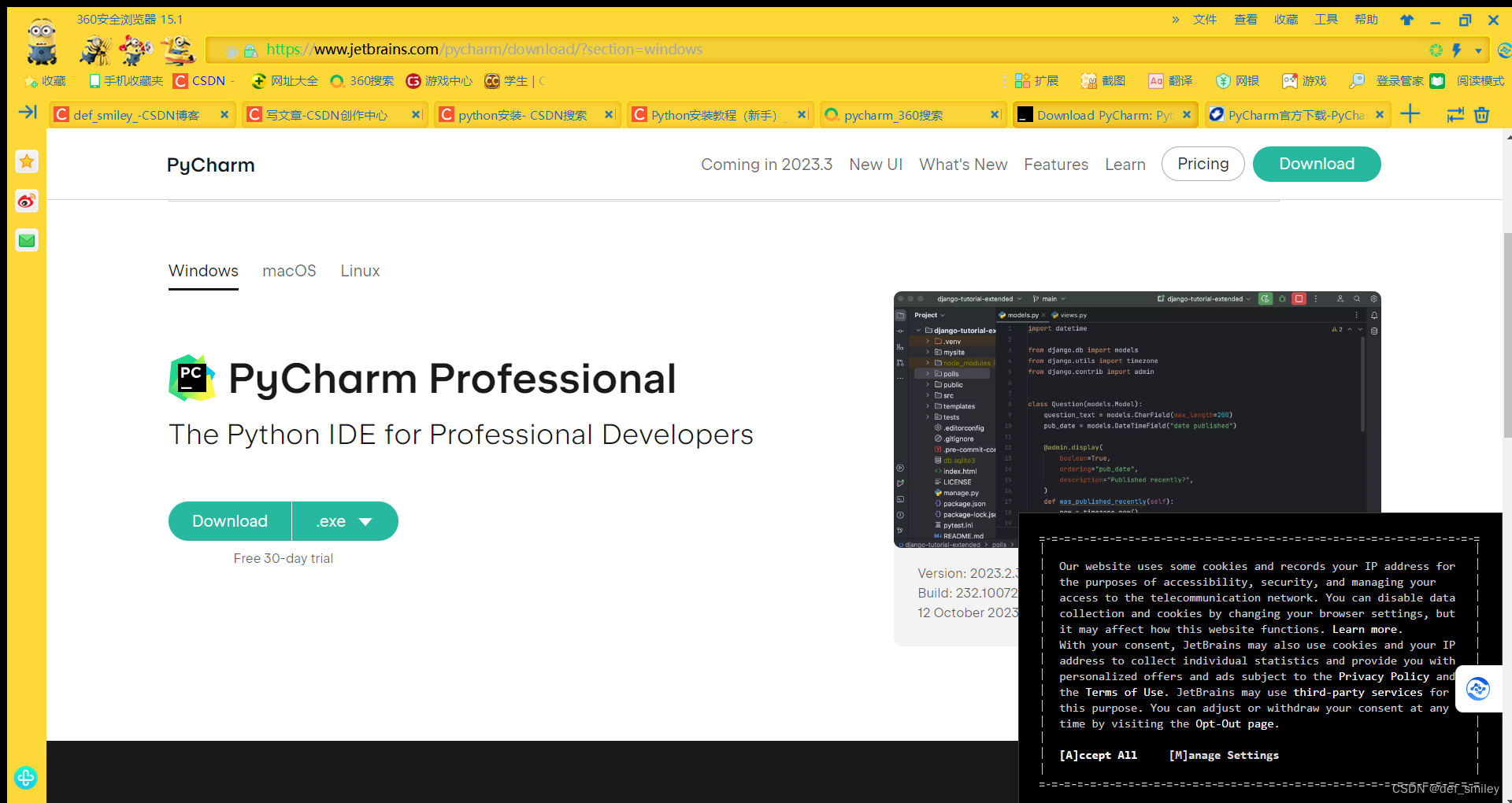
Task: Open the shirt skin-theme icon
Action: pyautogui.click(x=1406, y=20)
